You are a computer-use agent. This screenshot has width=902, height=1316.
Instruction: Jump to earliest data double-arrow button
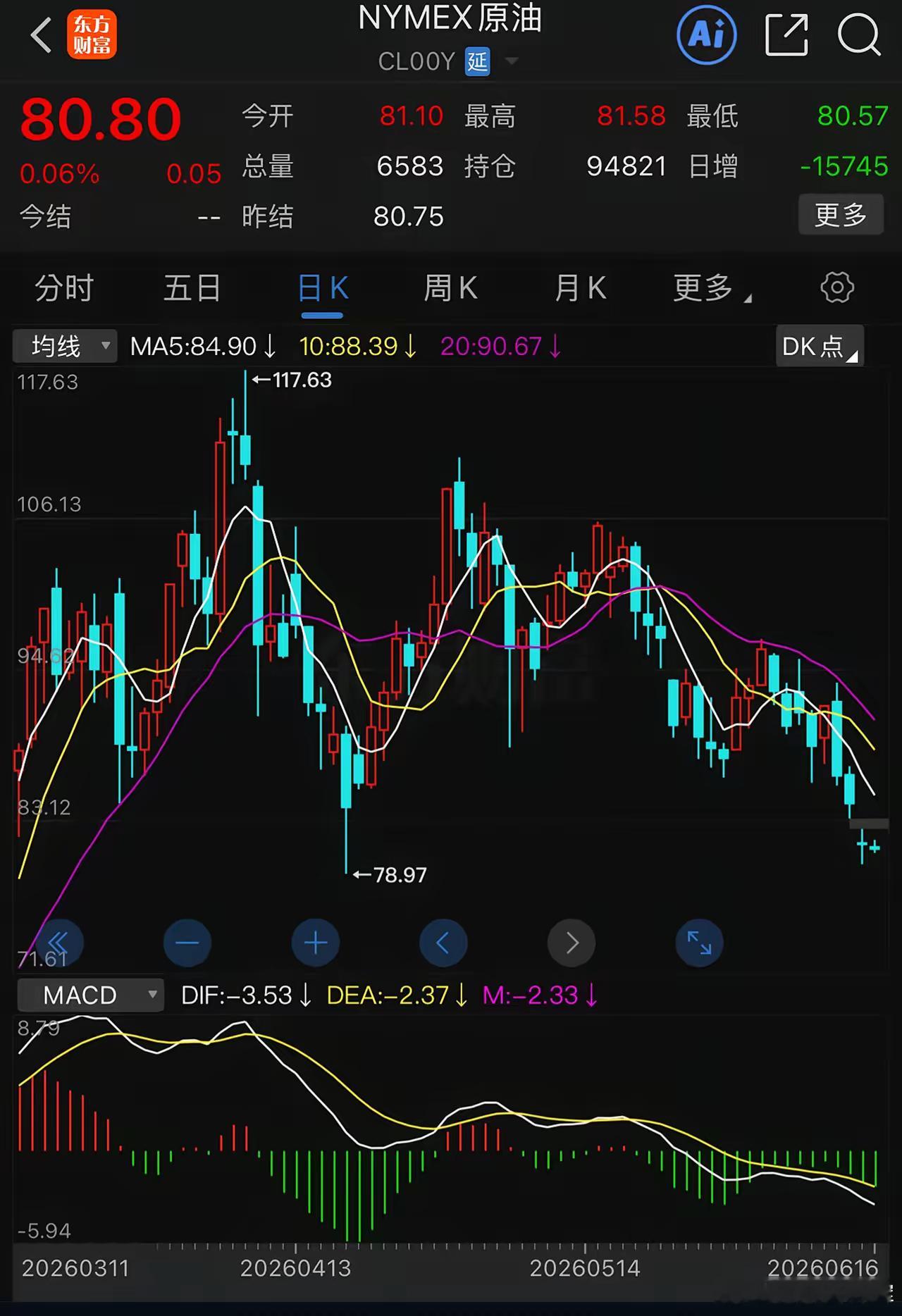(x=58, y=943)
